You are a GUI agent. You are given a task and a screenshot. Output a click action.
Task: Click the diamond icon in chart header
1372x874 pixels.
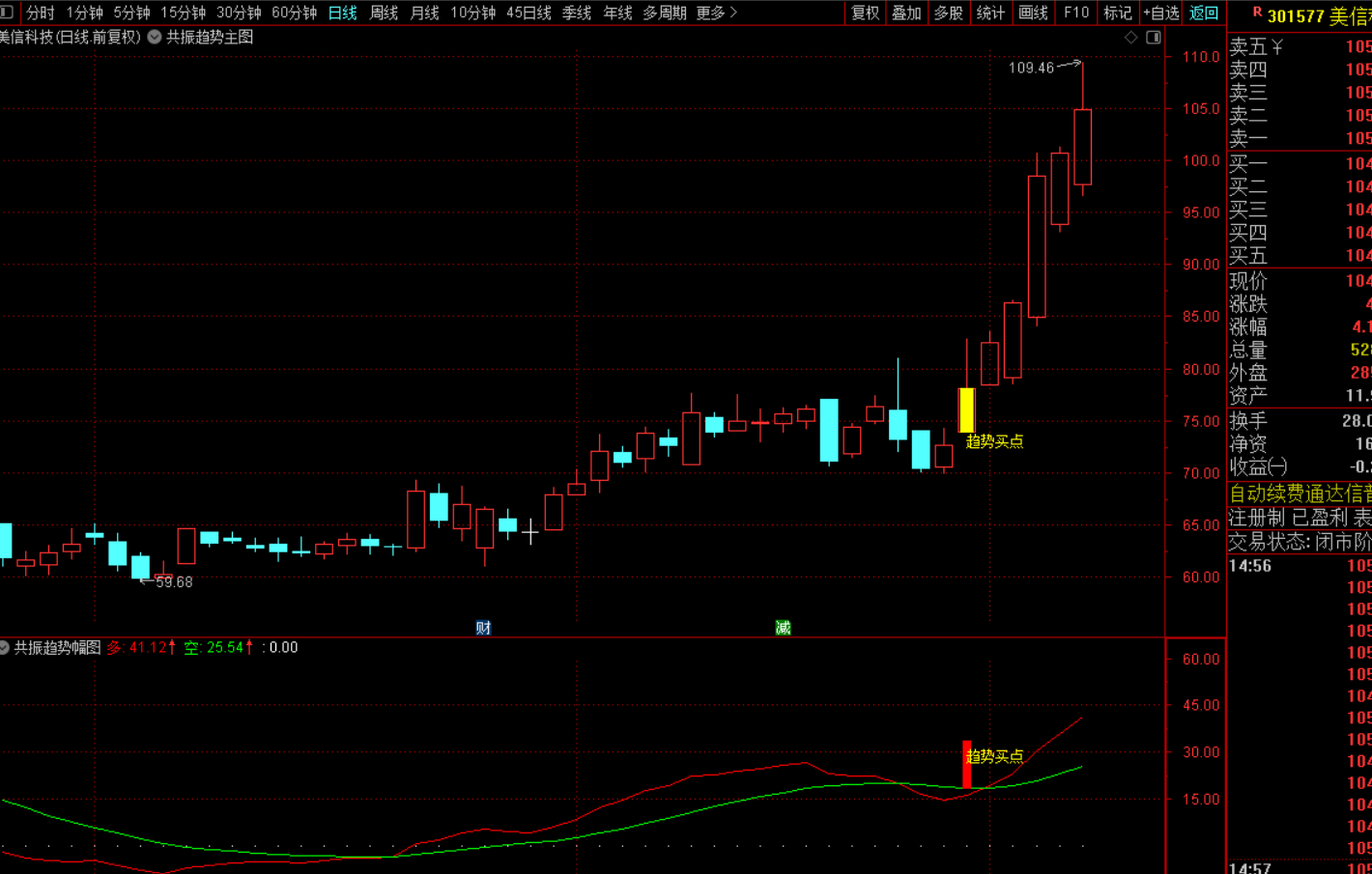[x=1131, y=37]
